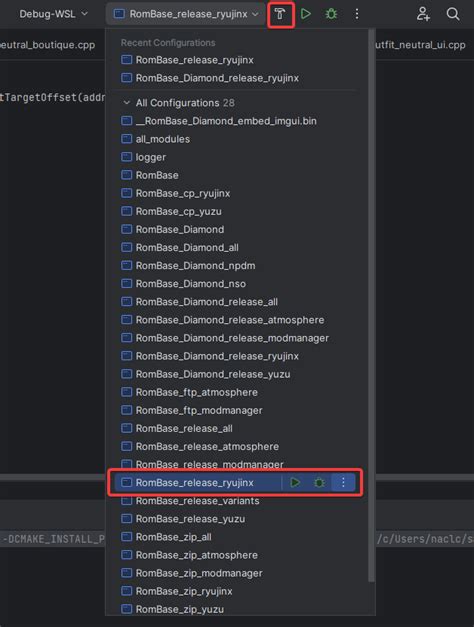The image size is (474, 627).
Task: Select RomBase_cp_yuzu in the list
Action: pos(236,211)
